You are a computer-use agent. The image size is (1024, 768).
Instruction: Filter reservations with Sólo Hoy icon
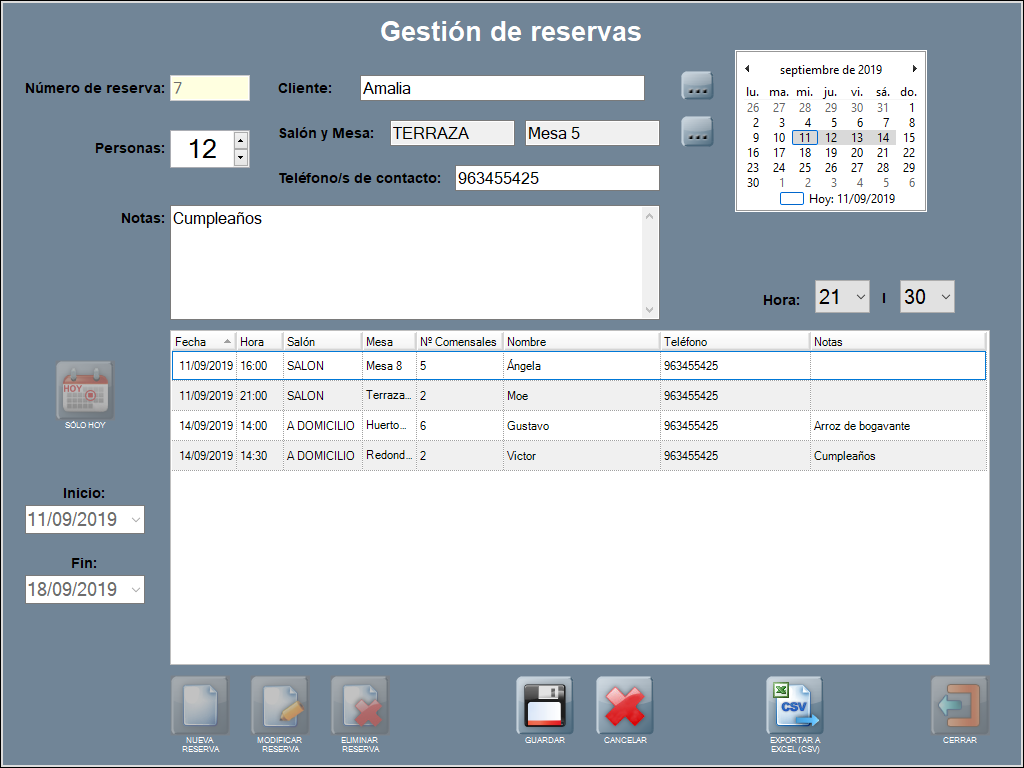point(85,391)
